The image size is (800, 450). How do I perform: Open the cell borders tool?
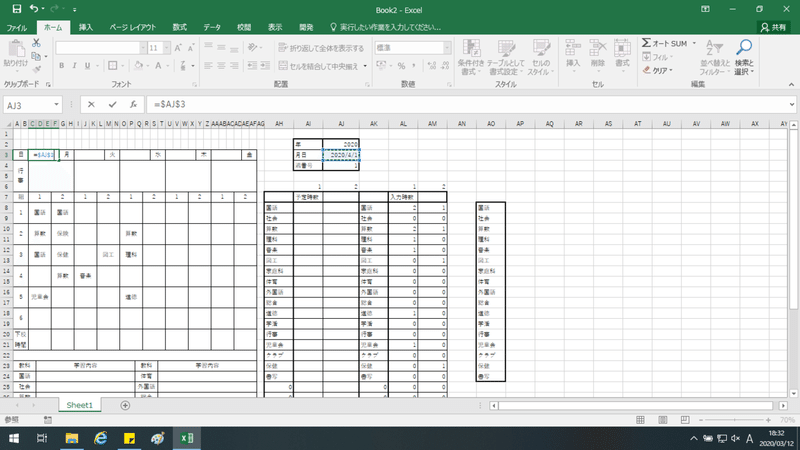113,66
